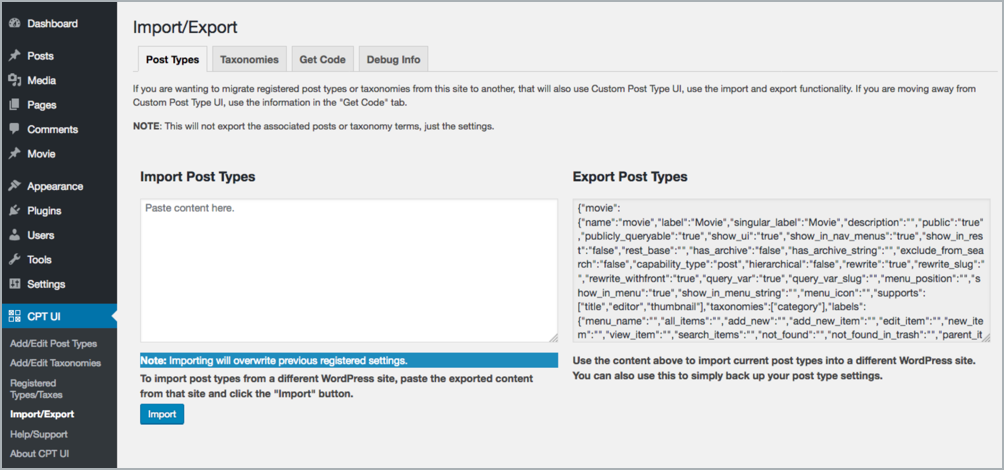The width and height of the screenshot is (1004, 470).
Task: Select the Debug Info tab
Action: point(394,60)
